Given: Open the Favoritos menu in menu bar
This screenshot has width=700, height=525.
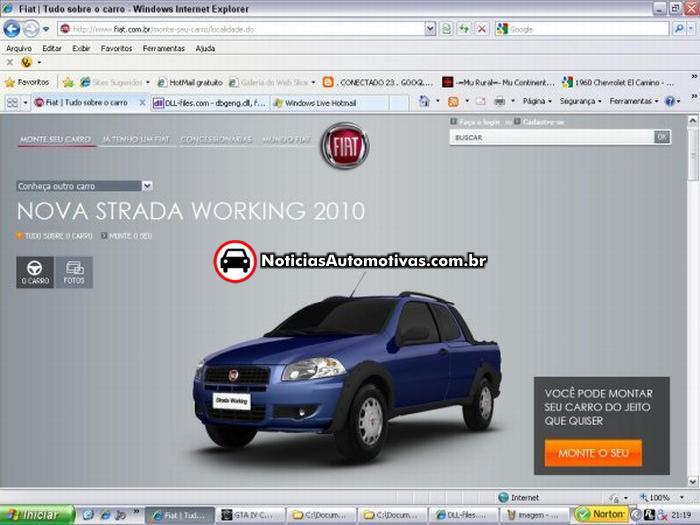Looking at the screenshot, I should pos(117,48).
